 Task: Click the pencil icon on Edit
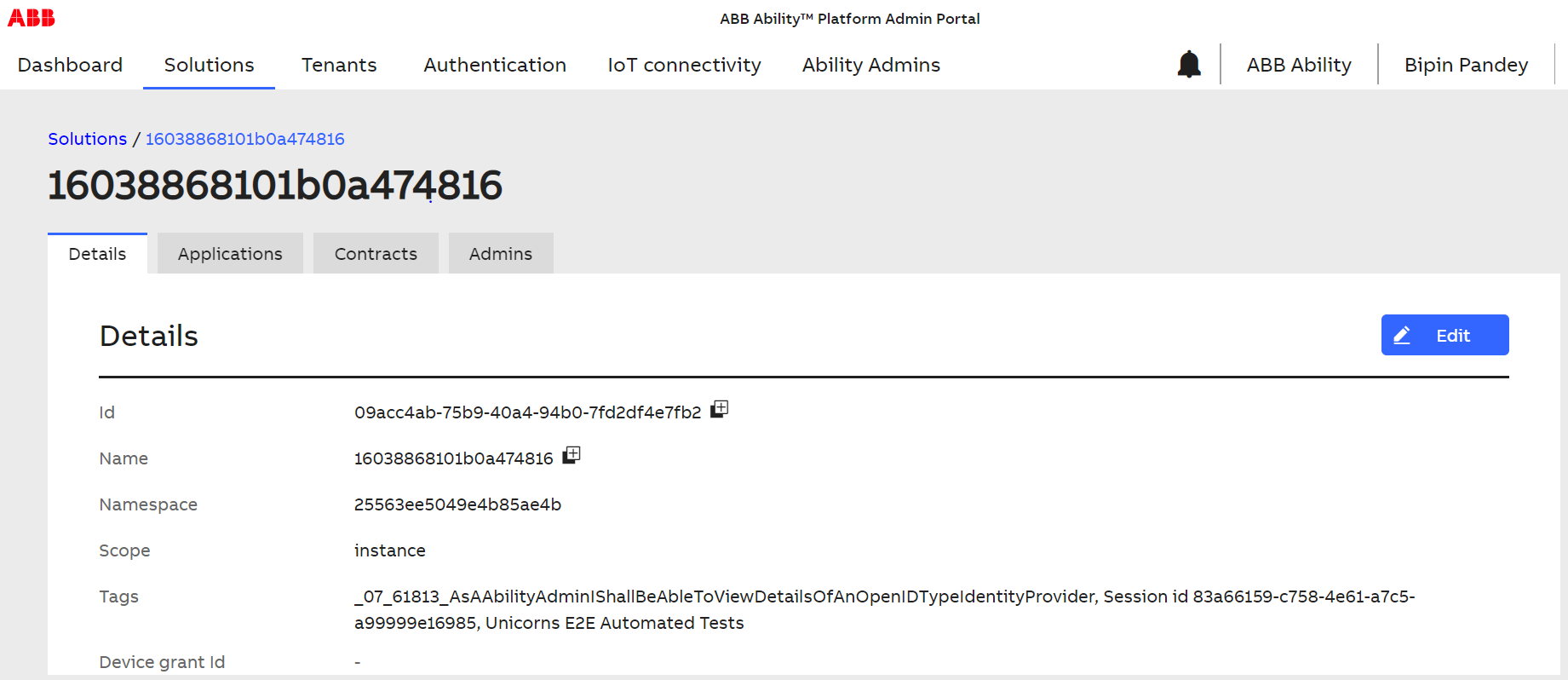(1402, 336)
